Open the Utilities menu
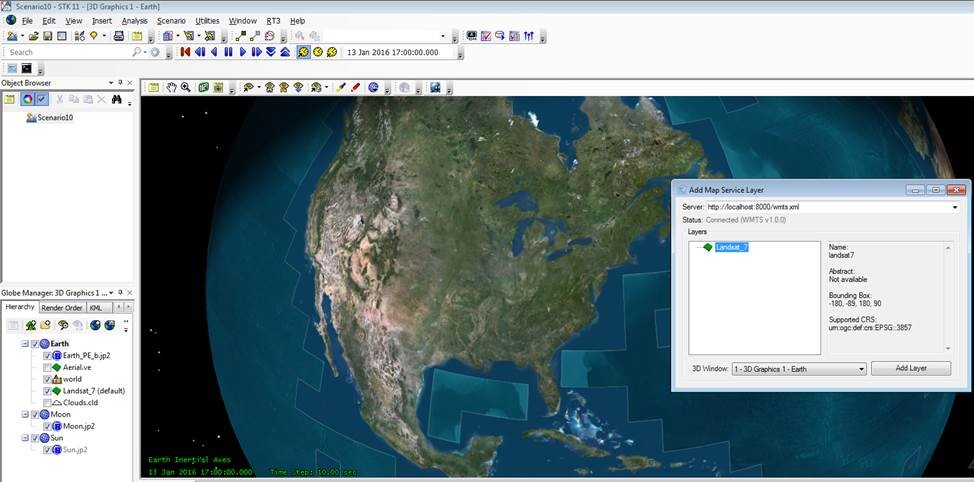Screen dimensions: 974x482 (x=207, y=20)
